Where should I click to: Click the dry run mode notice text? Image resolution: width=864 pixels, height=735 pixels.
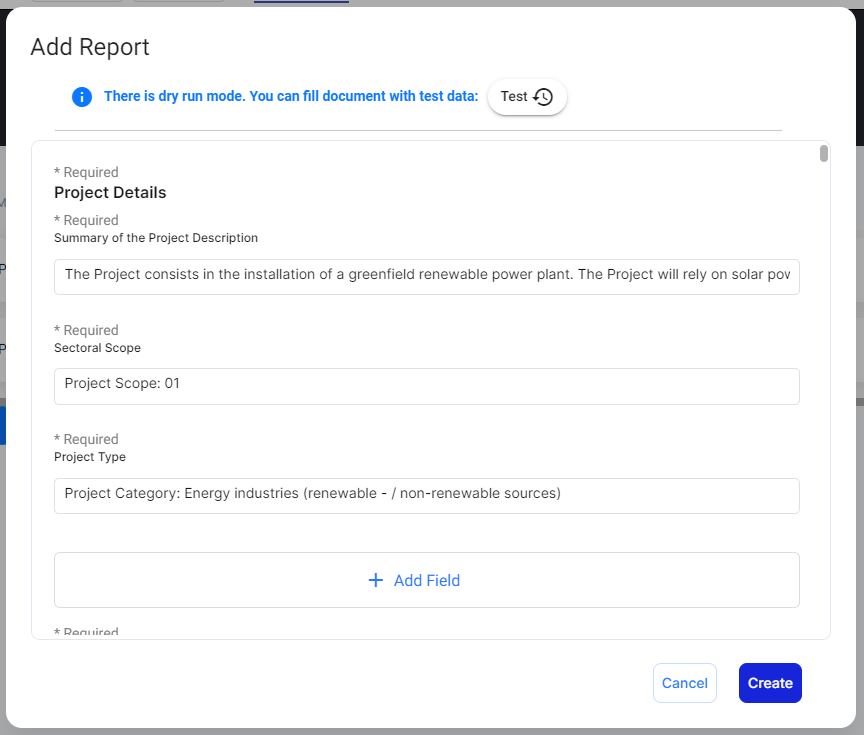[291, 97]
